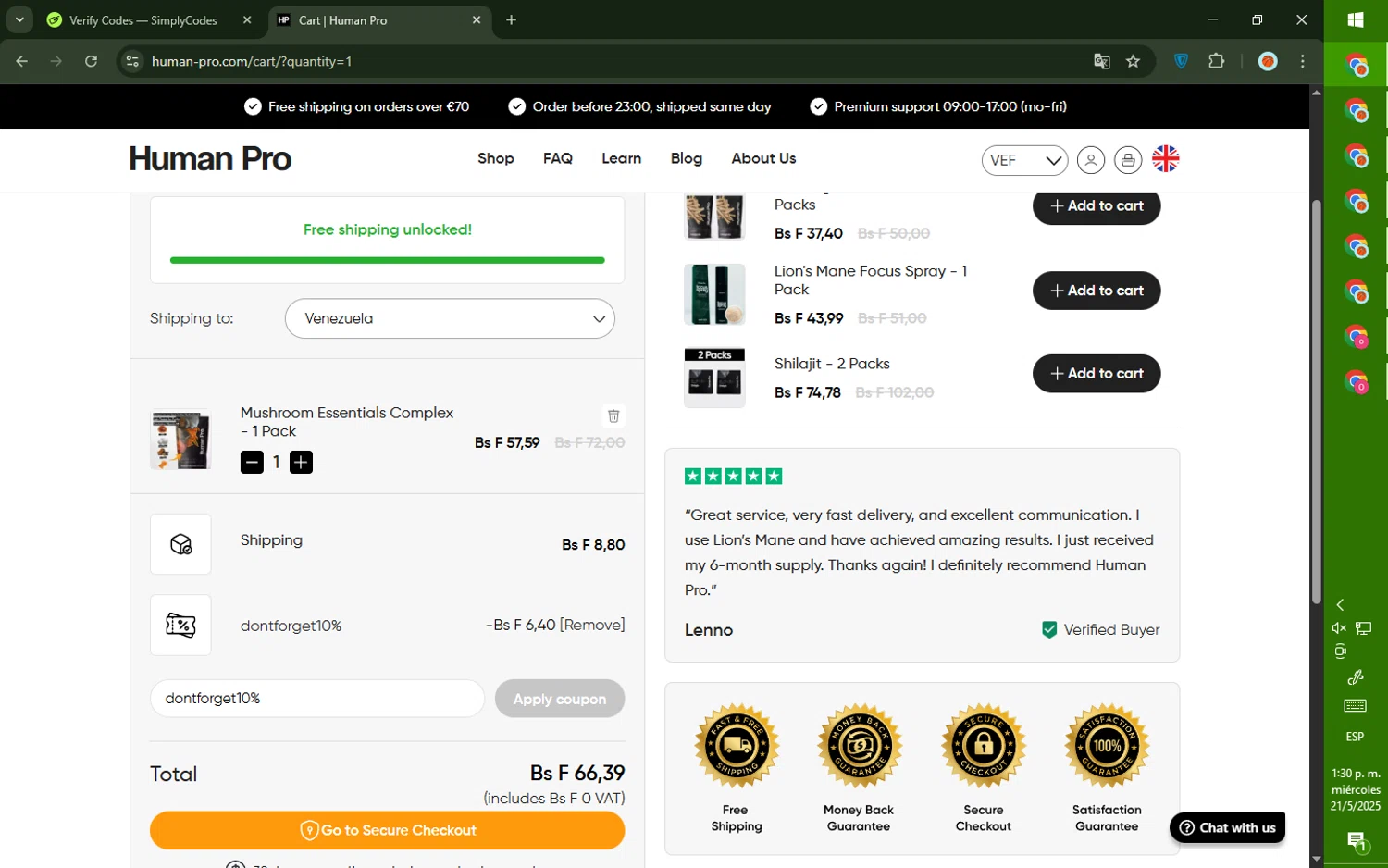
Task: Click the coupon percent ticket icon
Action: [x=180, y=625]
